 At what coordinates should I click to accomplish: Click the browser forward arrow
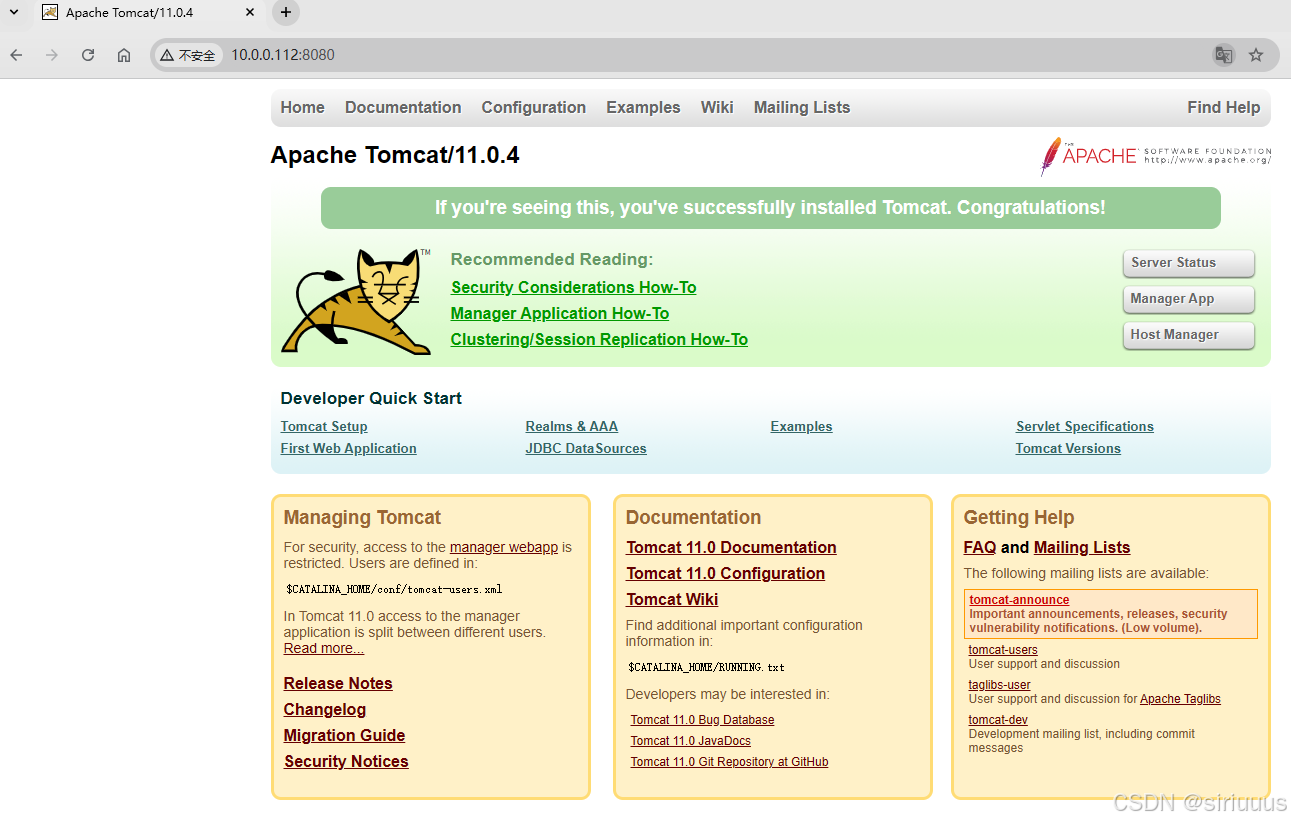pyautogui.click(x=52, y=55)
